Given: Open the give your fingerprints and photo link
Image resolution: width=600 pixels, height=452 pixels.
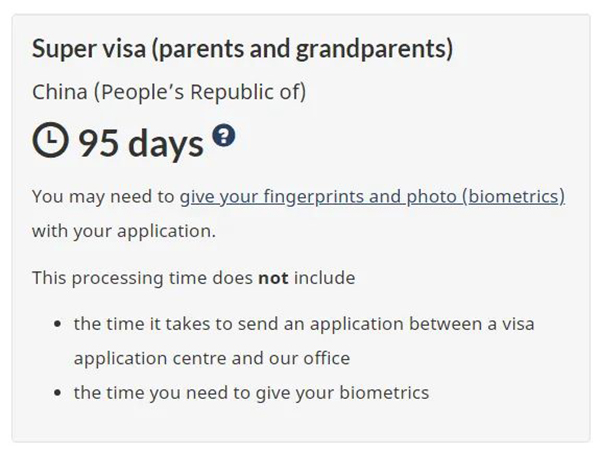Looking at the screenshot, I should [372, 196].
